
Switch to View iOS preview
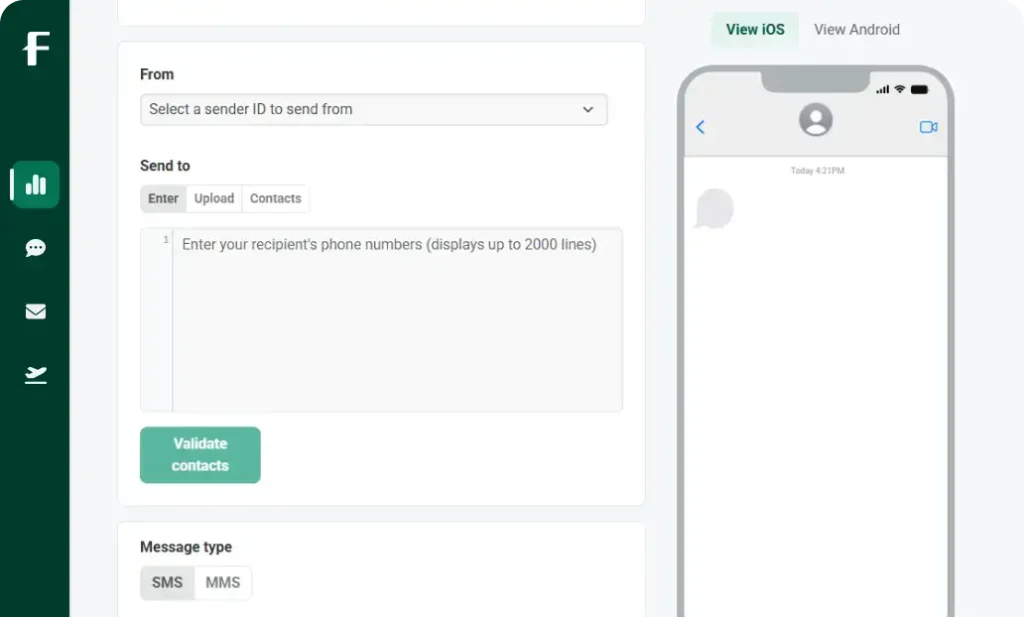[x=755, y=30]
